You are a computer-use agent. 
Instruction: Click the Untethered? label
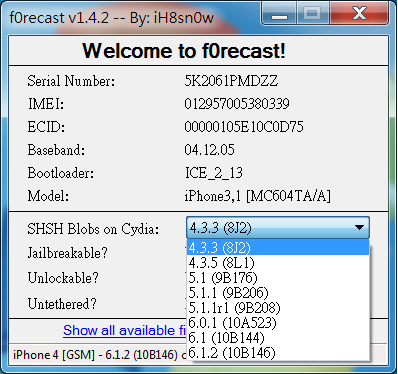[x=62, y=304]
